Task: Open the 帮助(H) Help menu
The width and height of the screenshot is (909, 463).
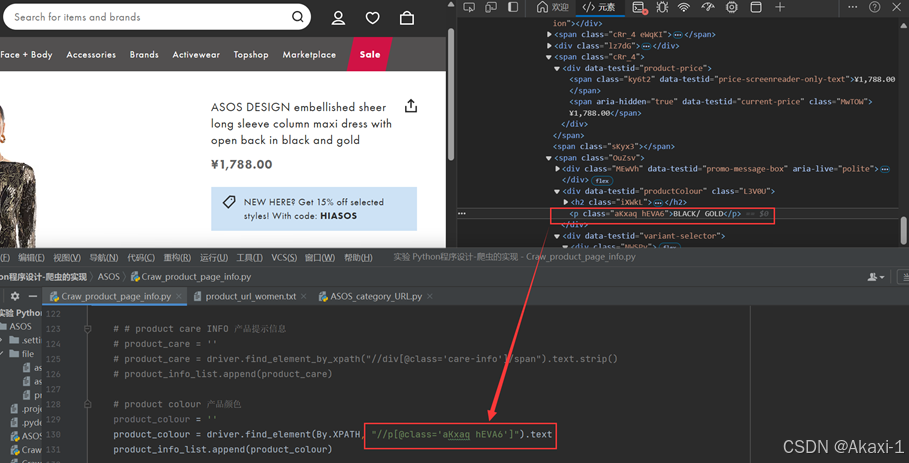Action: coord(358,257)
